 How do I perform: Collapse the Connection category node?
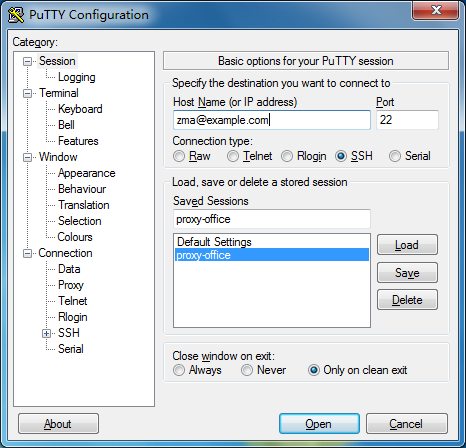27,254
